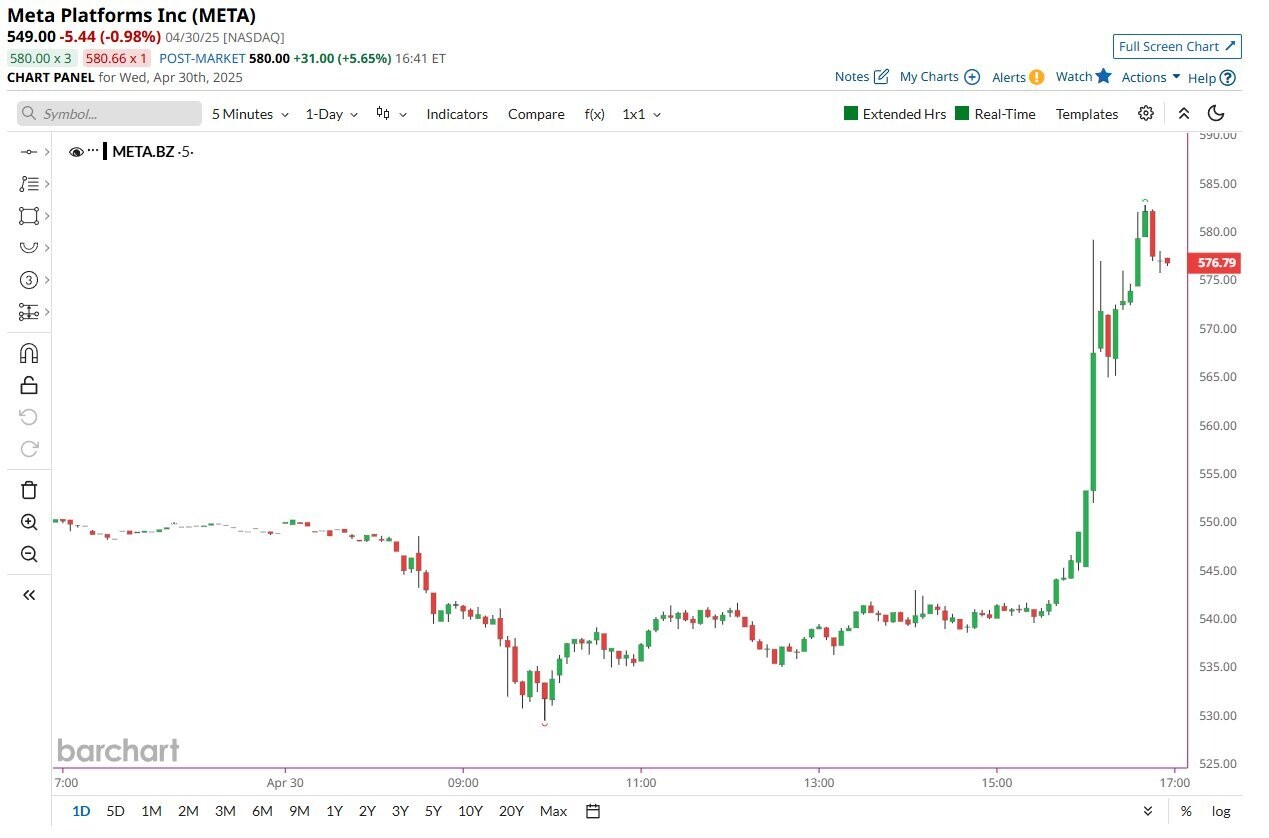1269x838 pixels.
Task: Hide META.BZ series with eye icon
Action: point(76,152)
